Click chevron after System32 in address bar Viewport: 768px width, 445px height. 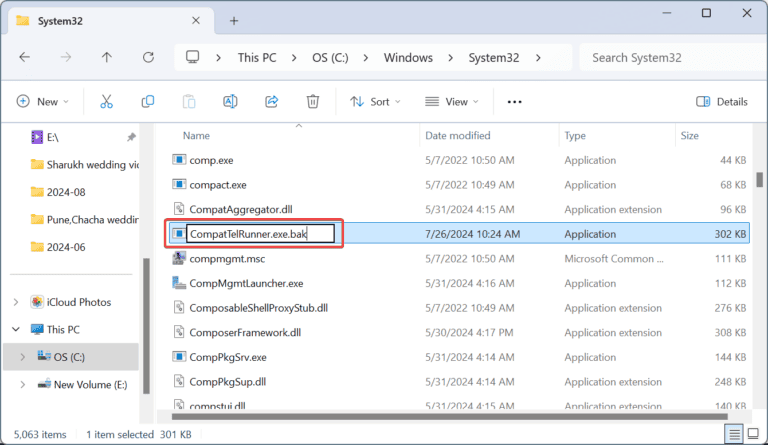pos(538,58)
